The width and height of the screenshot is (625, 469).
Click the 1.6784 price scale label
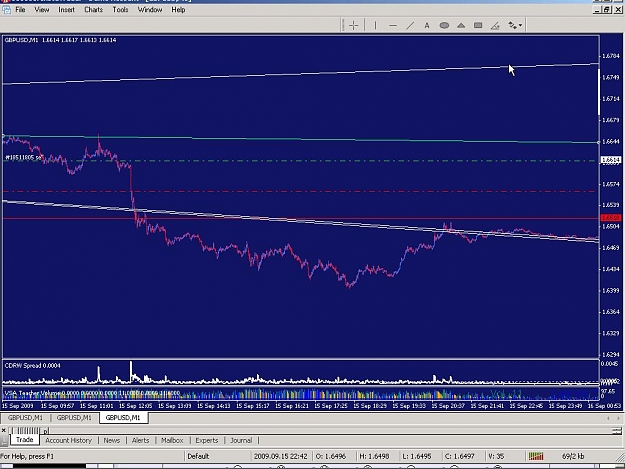tap(611, 56)
